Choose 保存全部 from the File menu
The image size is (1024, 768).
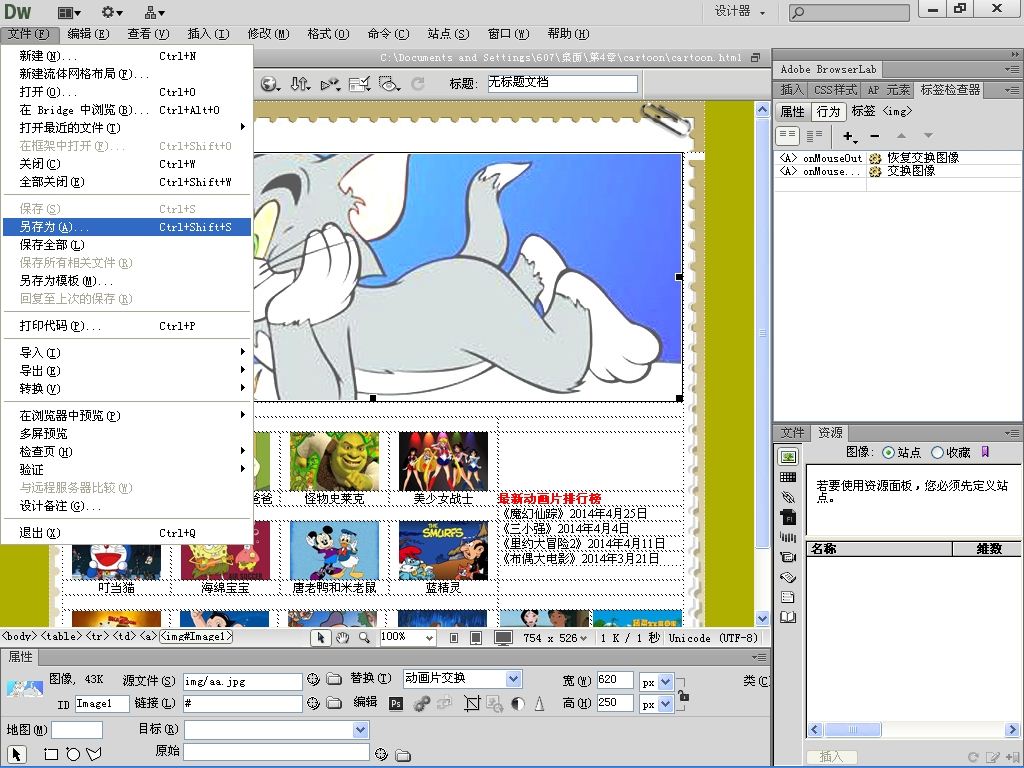coord(127,245)
